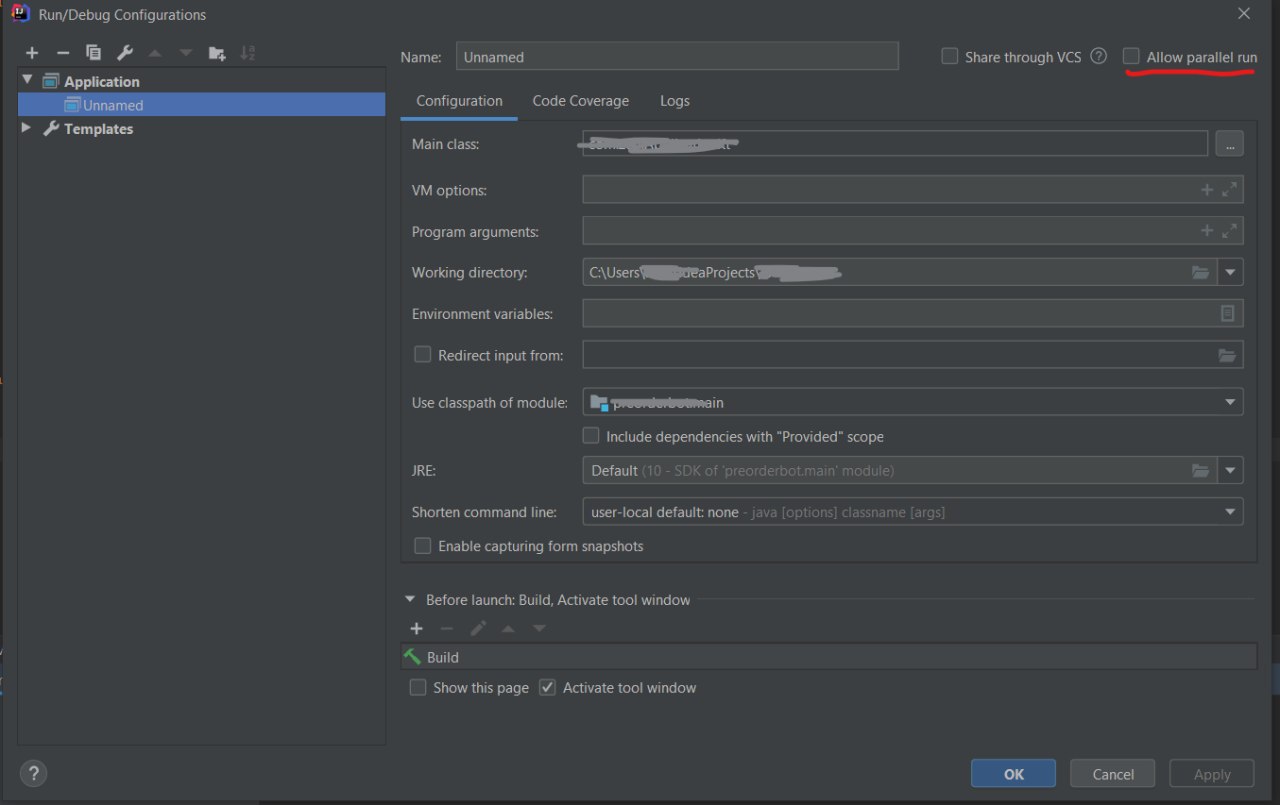This screenshot has width=1280, height=805.
Task: Open Working directory macro dropdown arrow
Action: [1230, 272]
